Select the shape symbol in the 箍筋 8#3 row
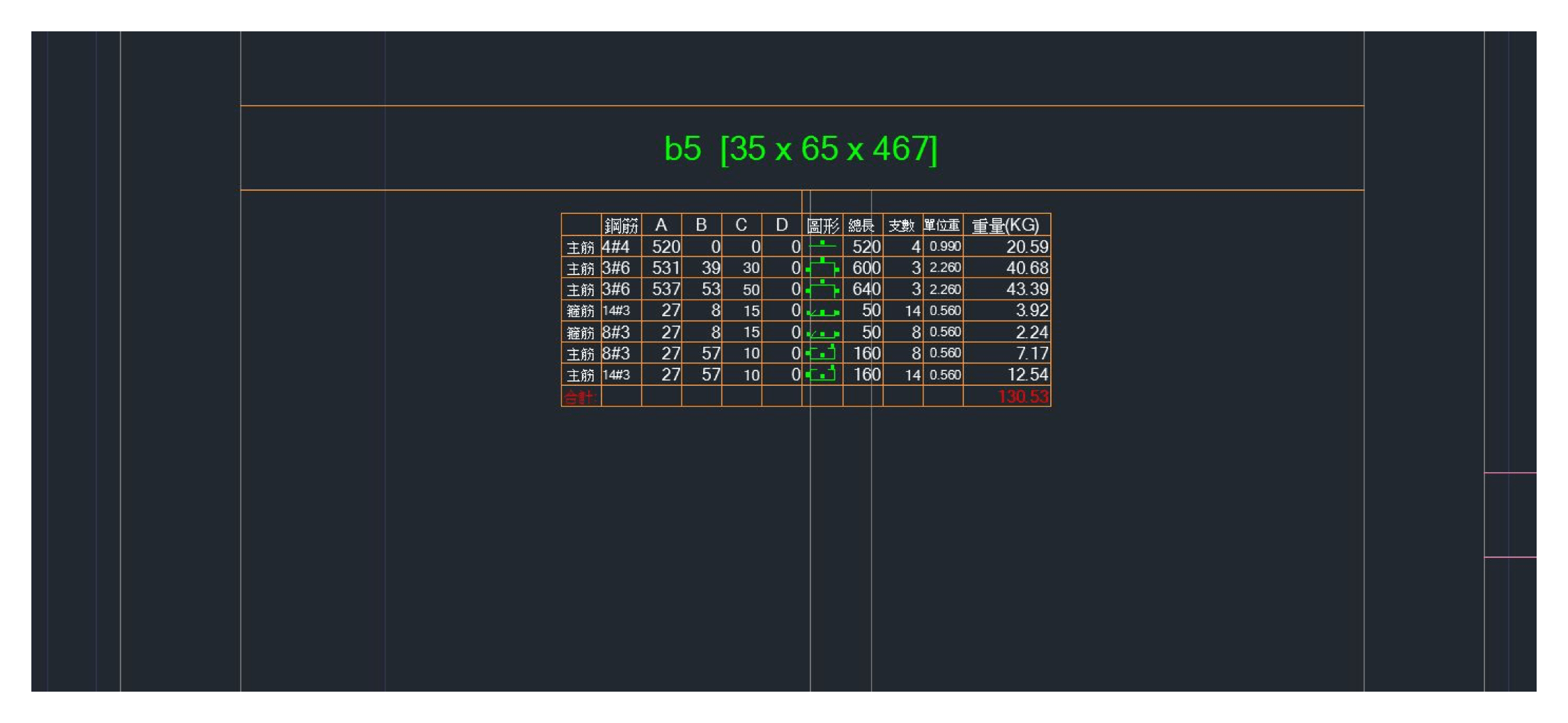The height and width of the screenshot is (723, 1568). [x=822, y=334]
